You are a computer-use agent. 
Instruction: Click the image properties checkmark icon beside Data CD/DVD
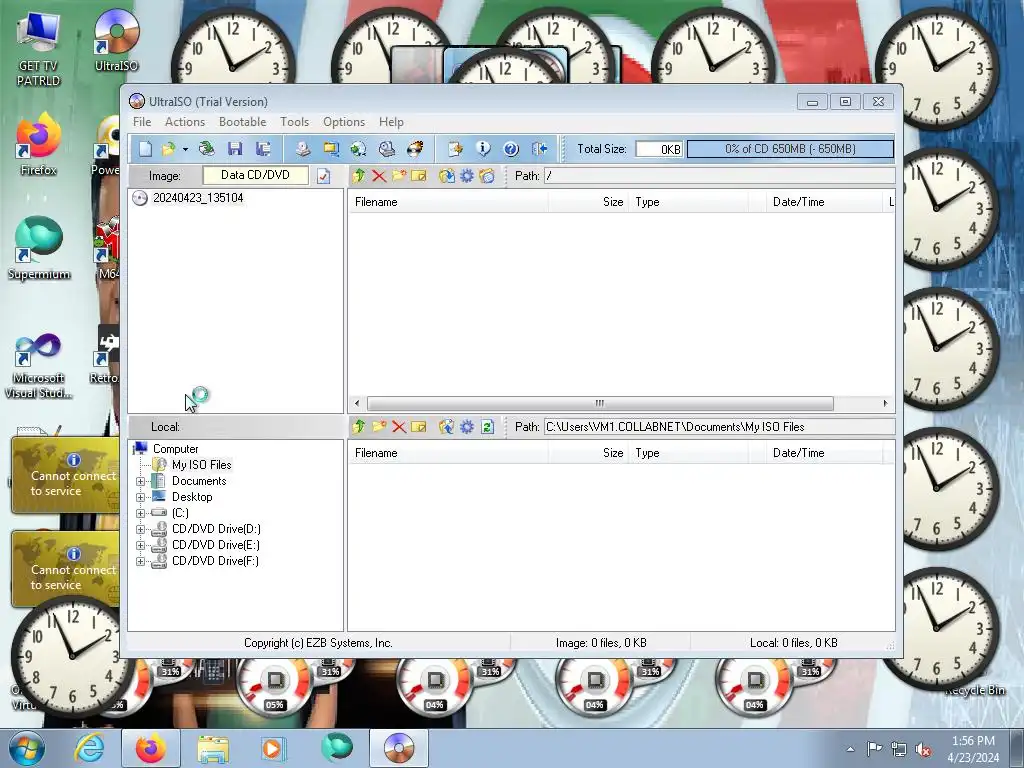(x=323, y=176)
